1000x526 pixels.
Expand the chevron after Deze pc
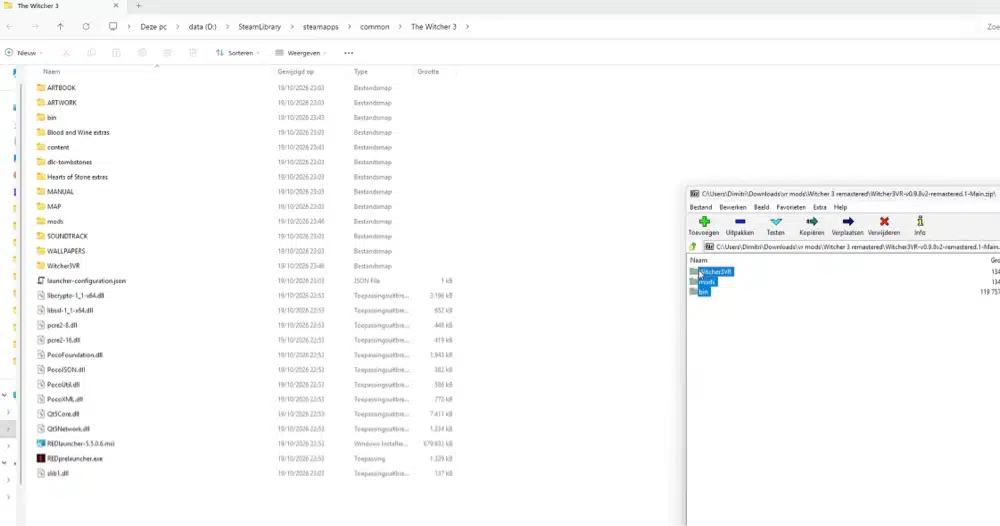click(178, 27)
